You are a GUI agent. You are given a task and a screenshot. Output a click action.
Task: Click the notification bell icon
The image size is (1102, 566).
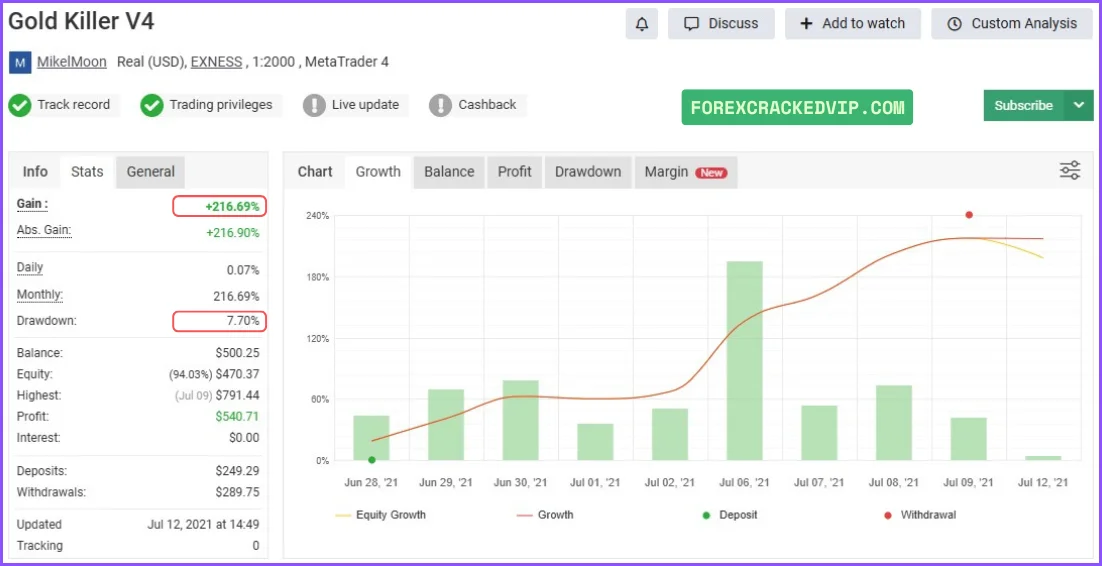click(x=642, y=24)
